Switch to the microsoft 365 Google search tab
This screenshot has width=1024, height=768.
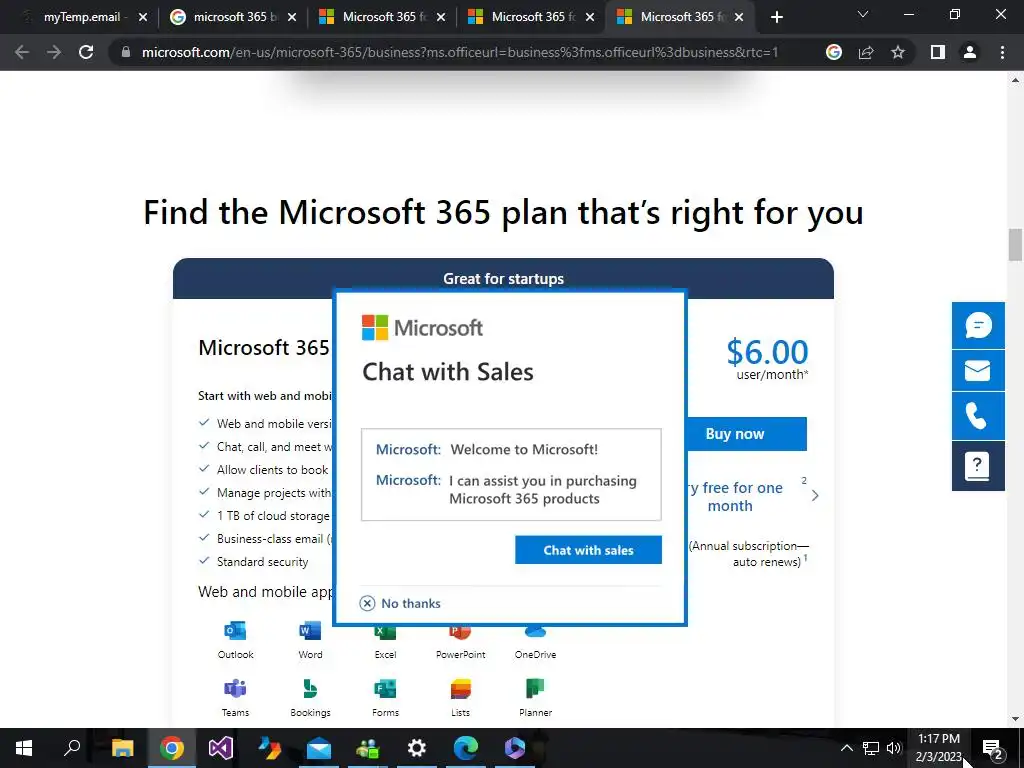(x=232, y=17)
